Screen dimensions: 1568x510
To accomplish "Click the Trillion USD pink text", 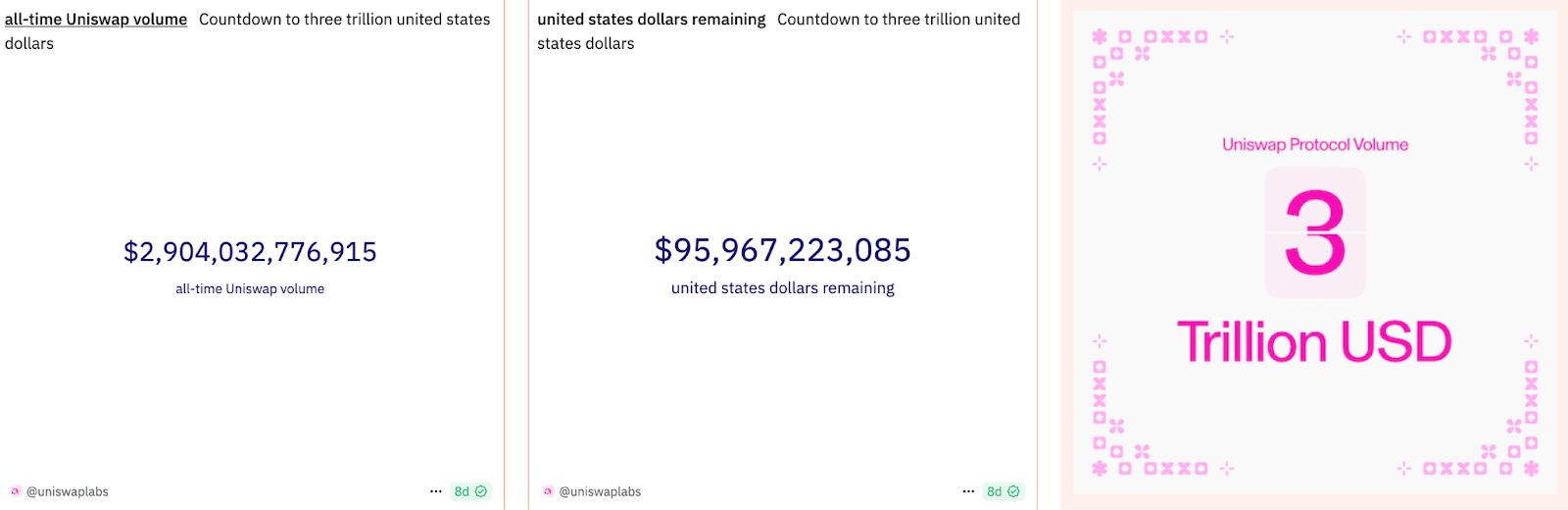I will pos(1314,341).
